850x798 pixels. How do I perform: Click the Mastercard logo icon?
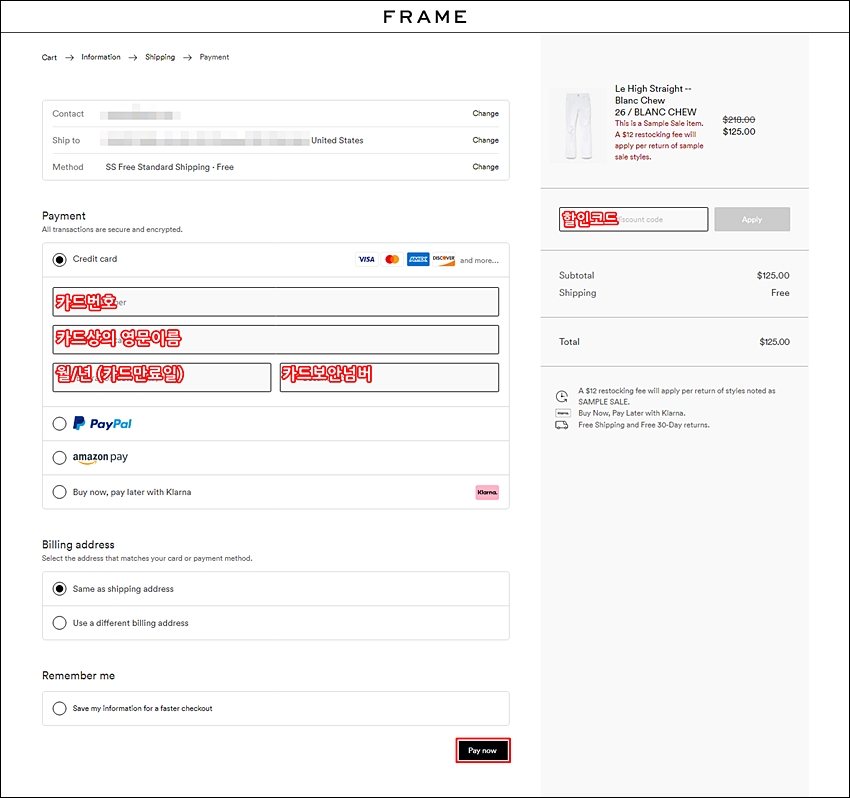point(392,260)
